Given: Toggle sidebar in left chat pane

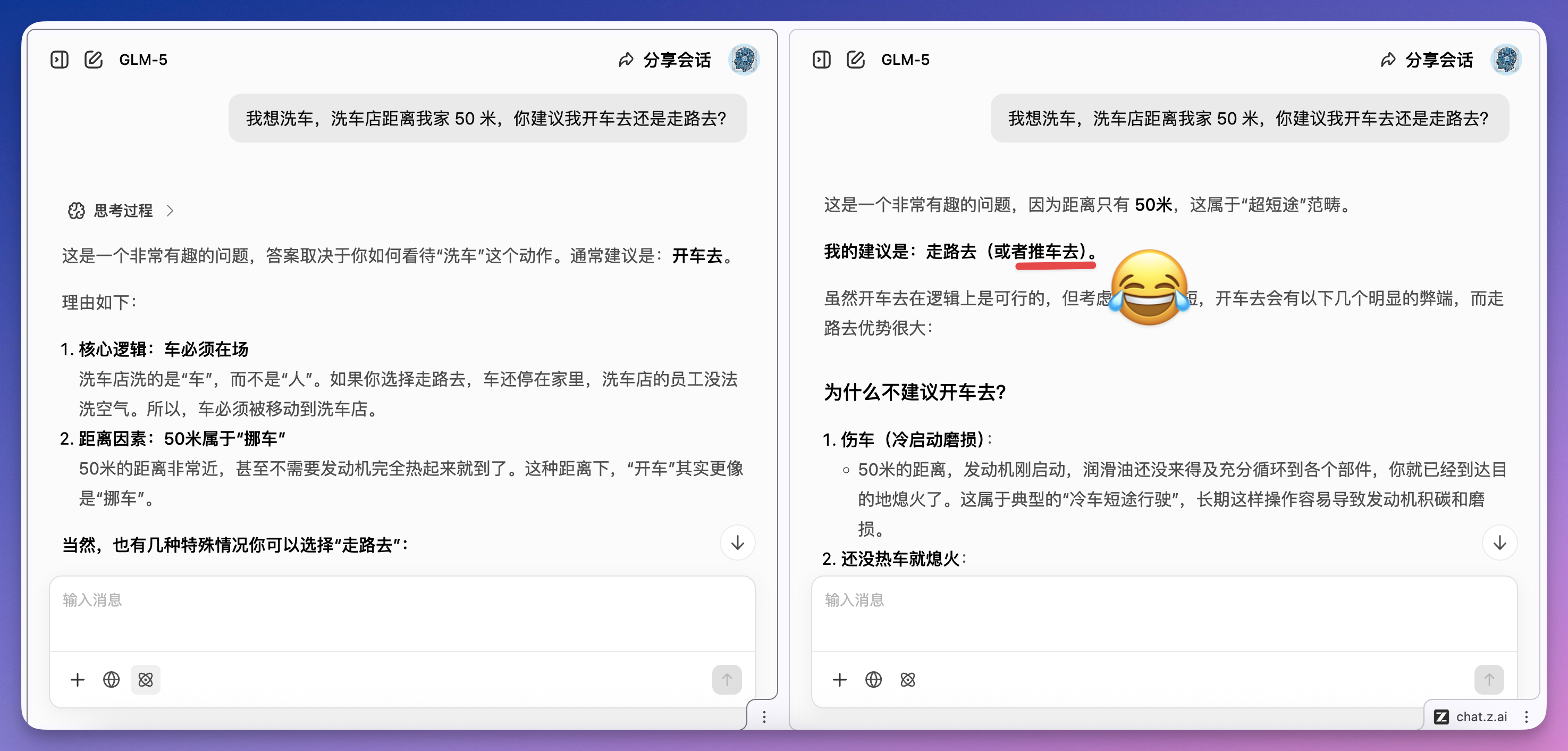Looking at the screenshot, I should 59,60.
